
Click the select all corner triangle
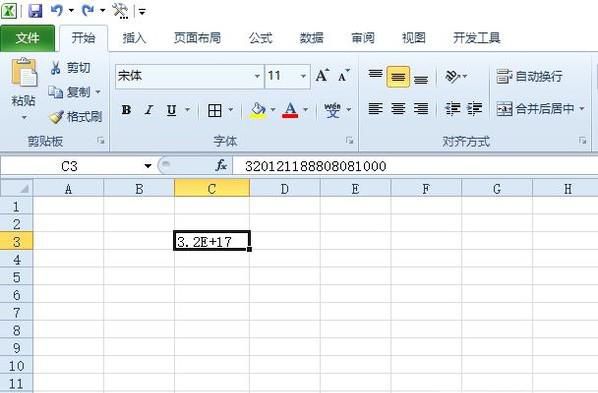pos(17,188)
